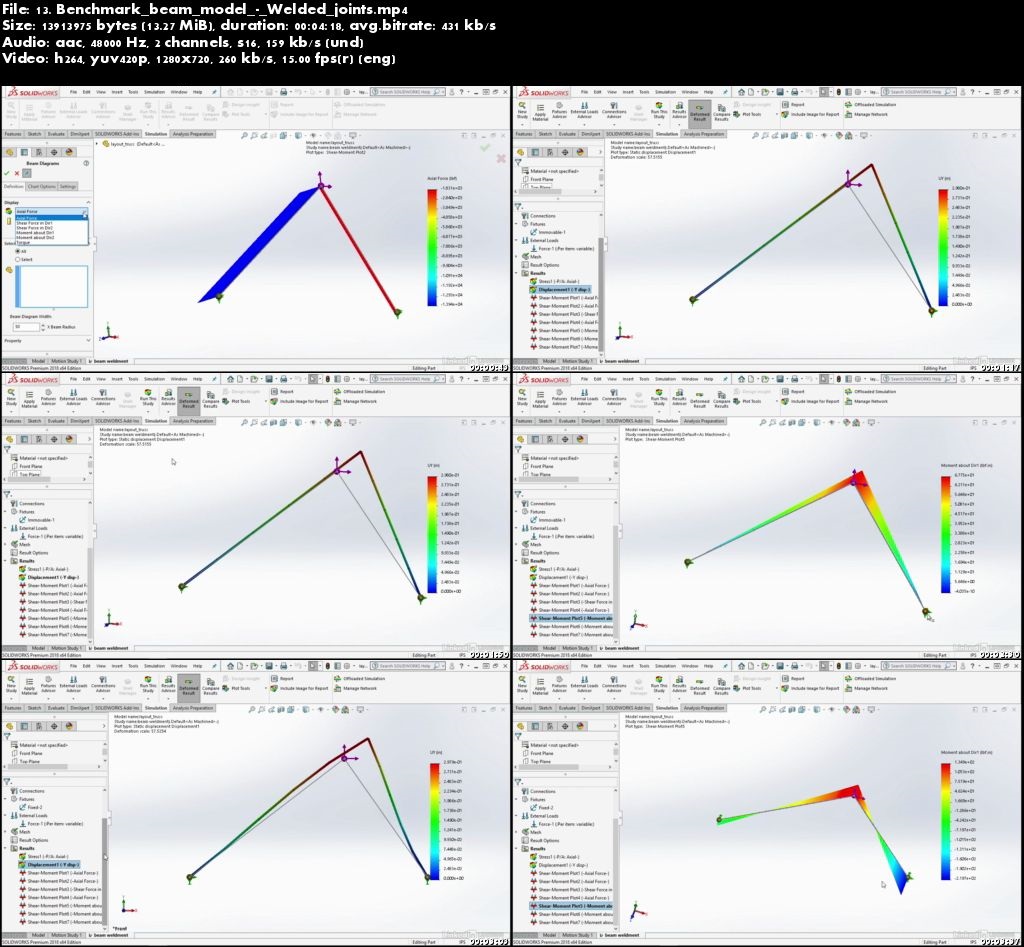Click Offloaded Simulation, top-right frame
Image resolution: width=1024 pixels, height=947 pixels.
pos(871,104)
